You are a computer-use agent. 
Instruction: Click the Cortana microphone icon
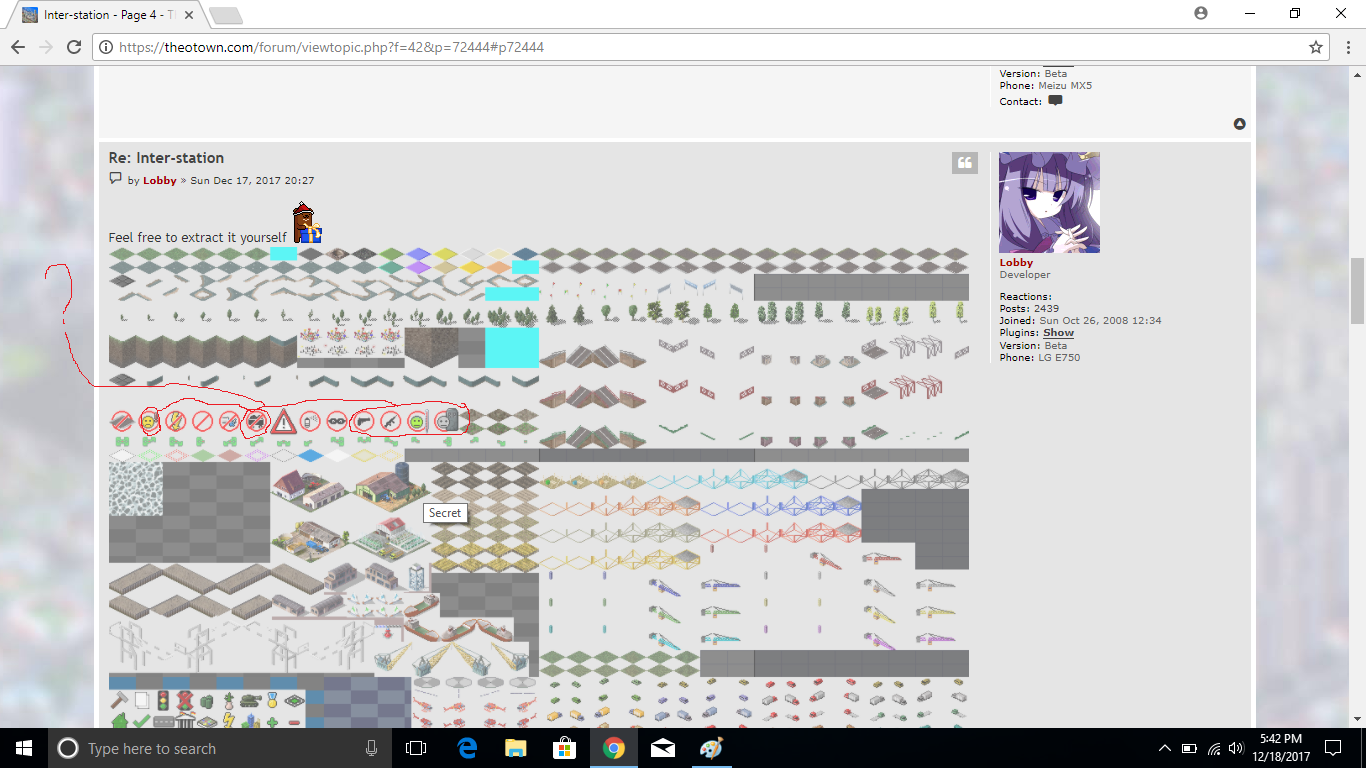[x=372, y=748]
